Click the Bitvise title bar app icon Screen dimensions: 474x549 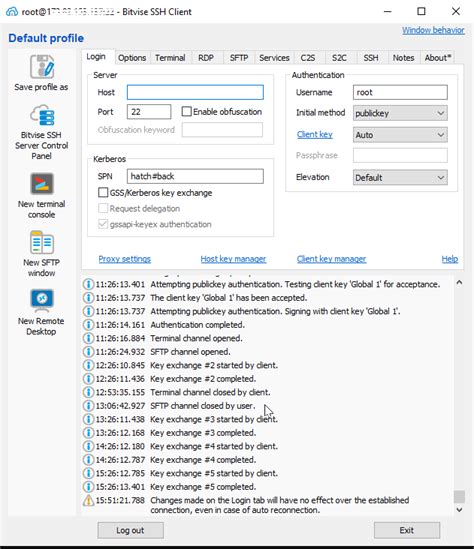[x=12, y=12]
